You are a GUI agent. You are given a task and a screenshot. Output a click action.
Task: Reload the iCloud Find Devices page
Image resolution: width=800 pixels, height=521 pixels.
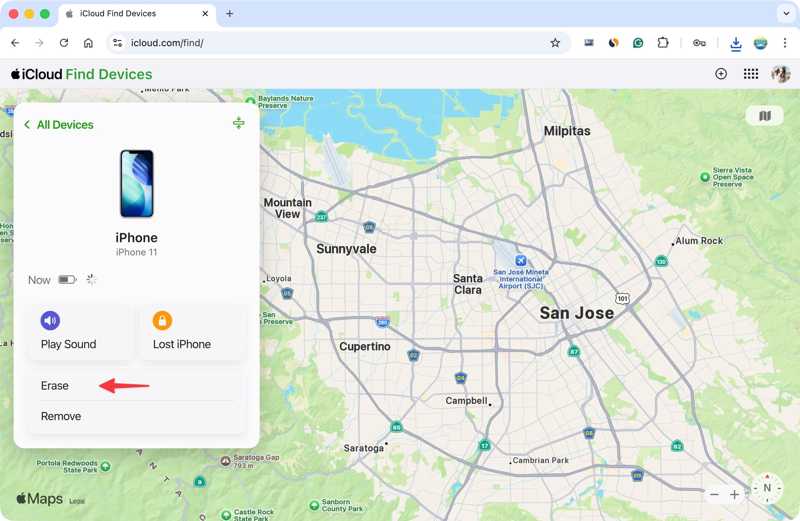point(64,43)
